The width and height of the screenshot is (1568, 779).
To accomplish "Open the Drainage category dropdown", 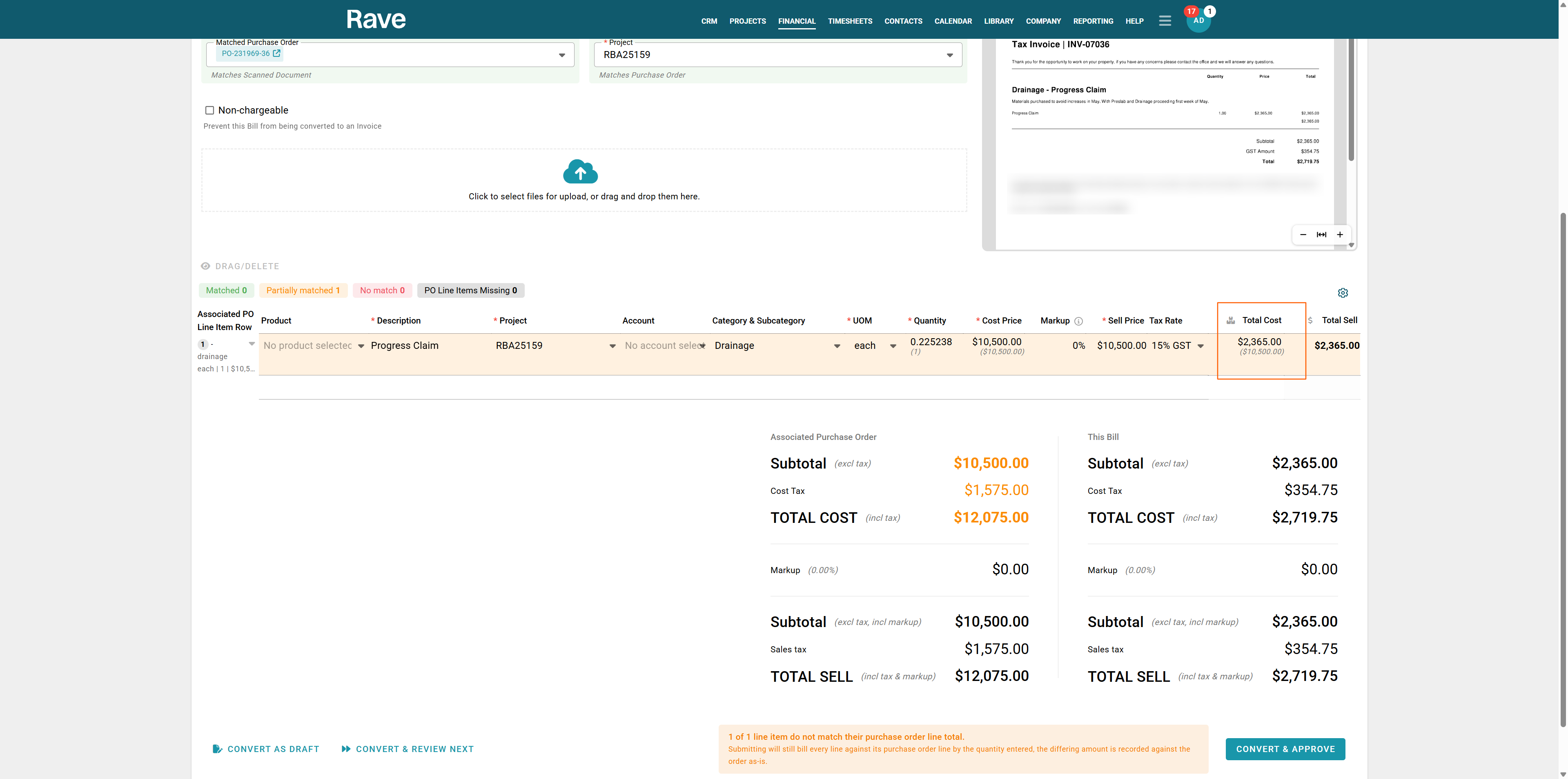I will (x=837, y=346).
